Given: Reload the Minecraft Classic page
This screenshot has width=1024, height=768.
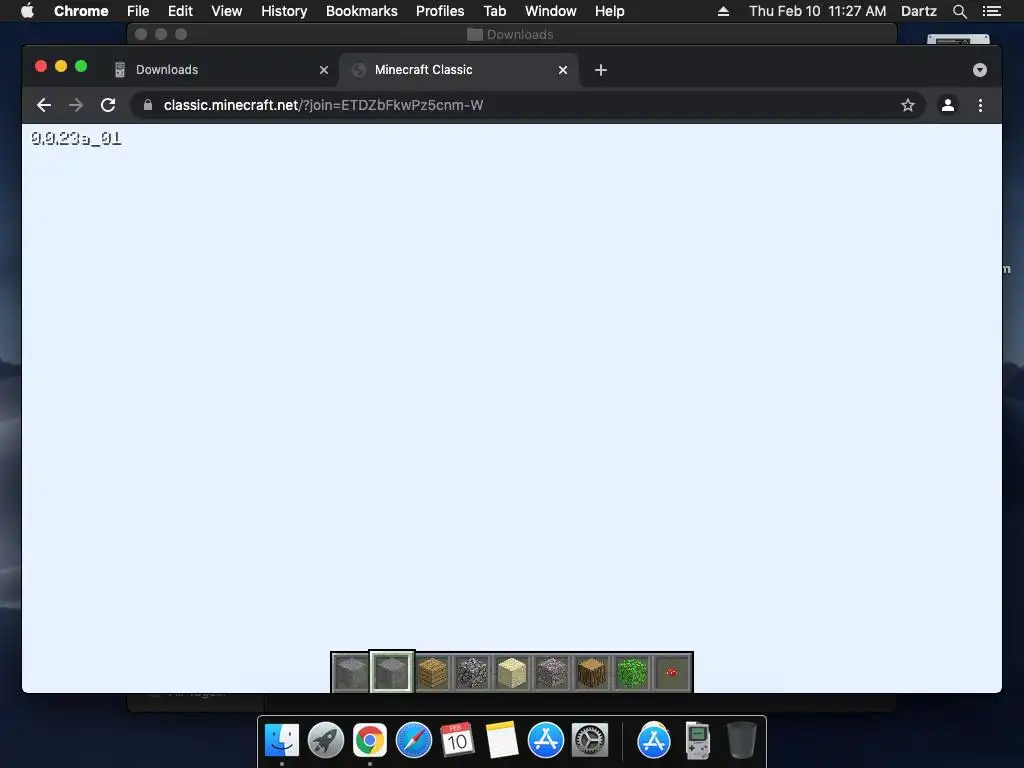Looking at the screenshot, I should point(108,105).
